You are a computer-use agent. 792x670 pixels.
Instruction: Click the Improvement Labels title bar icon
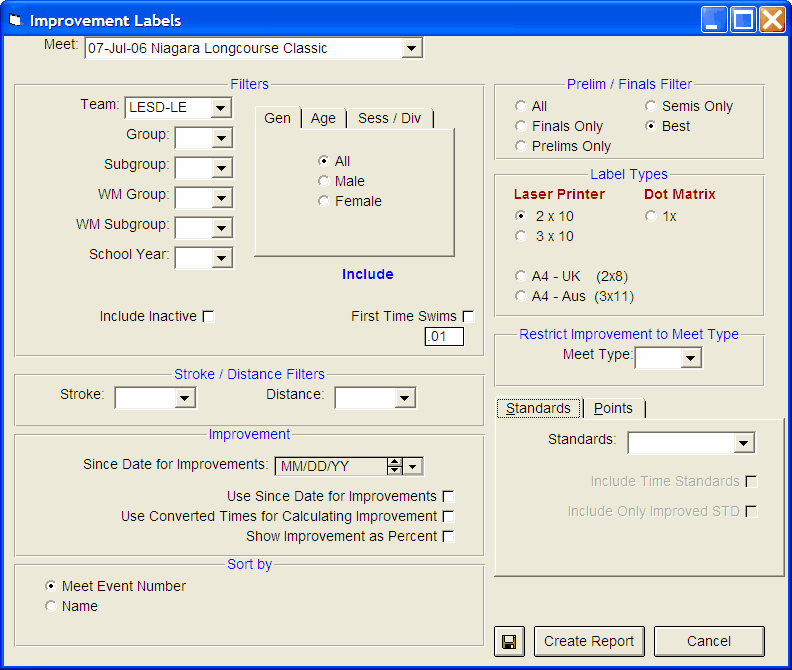[x=14, y=20]
